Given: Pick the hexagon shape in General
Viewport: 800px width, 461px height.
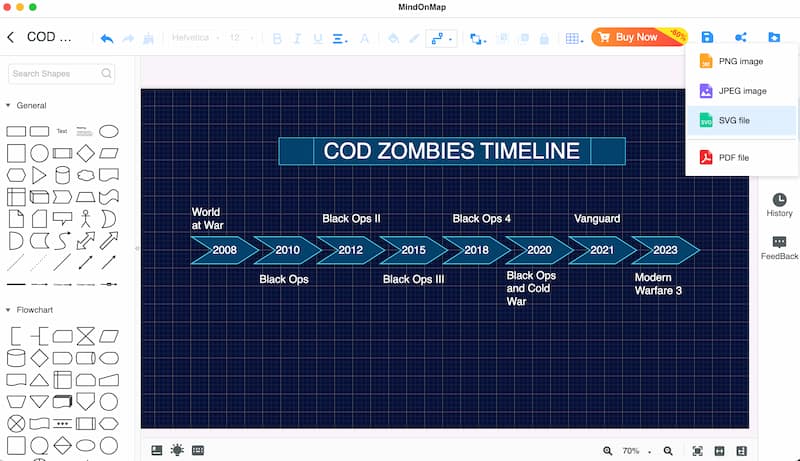Looking at the screenshot, I should click(16, 175).
